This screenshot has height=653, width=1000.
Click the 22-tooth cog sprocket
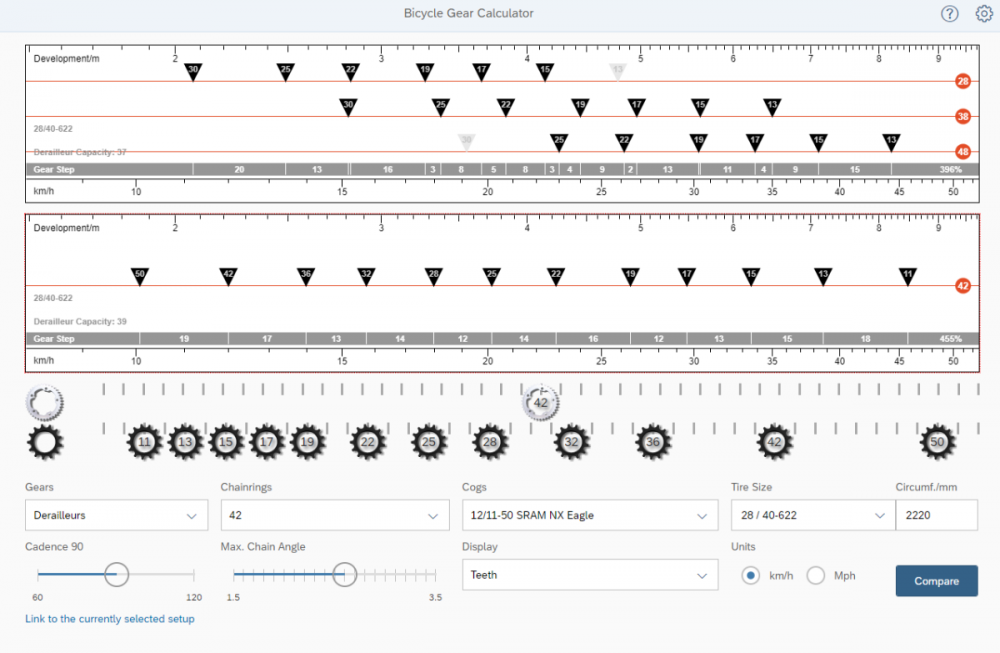tap(368, 442)
